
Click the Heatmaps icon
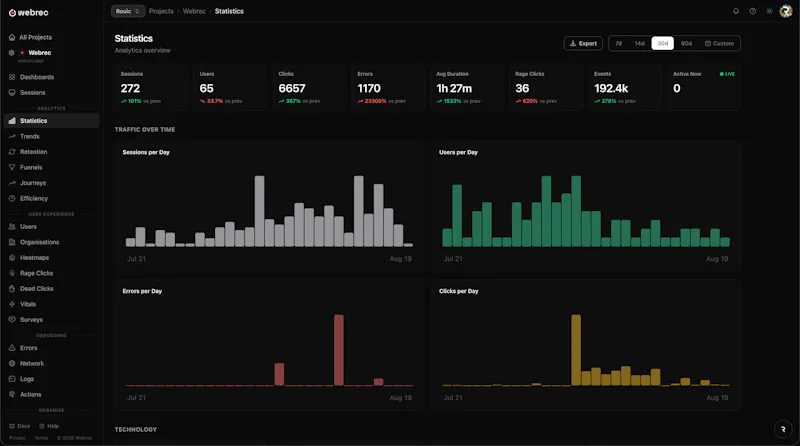click(12, 258)
